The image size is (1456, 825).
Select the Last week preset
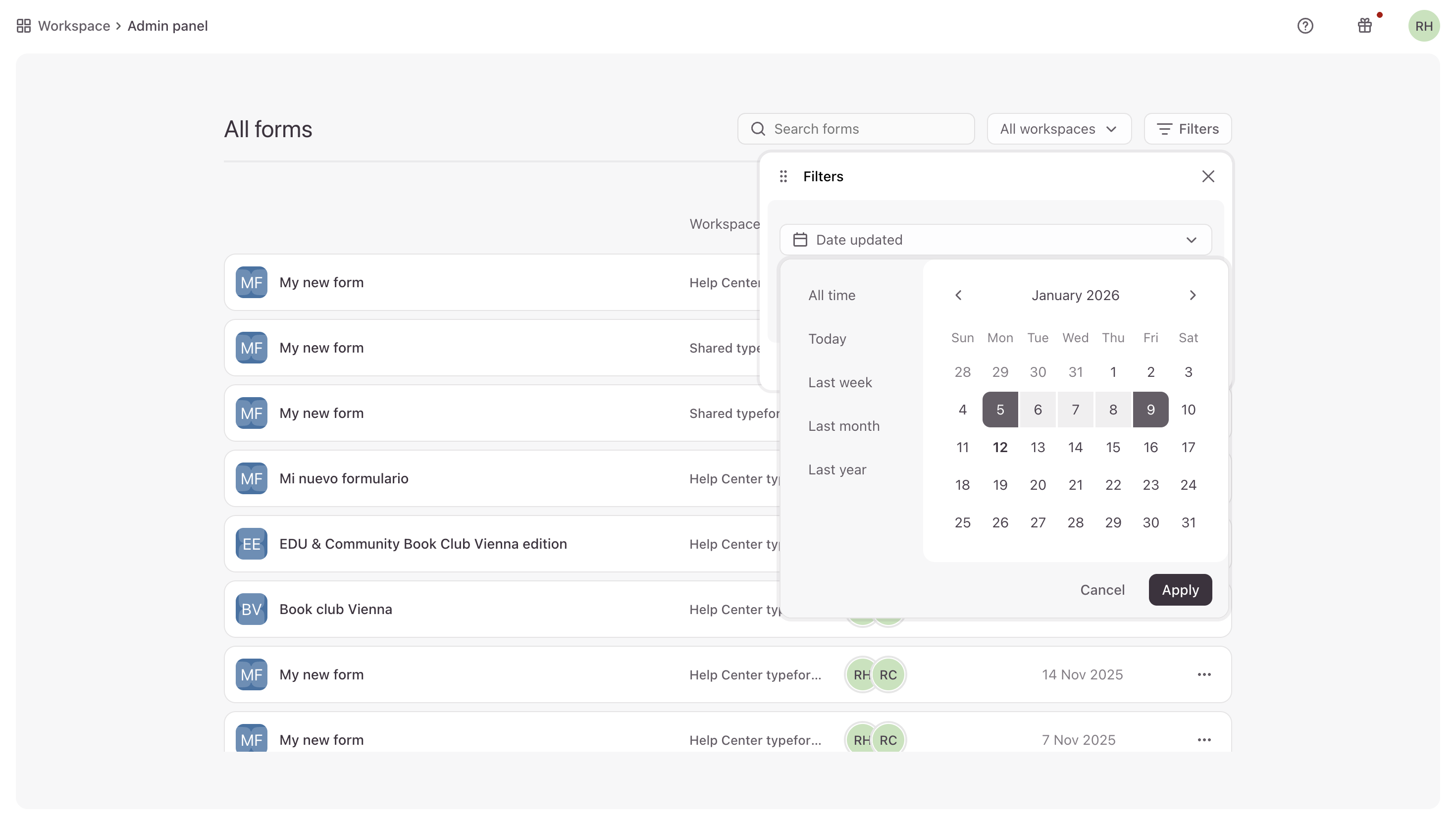(839, 382)
